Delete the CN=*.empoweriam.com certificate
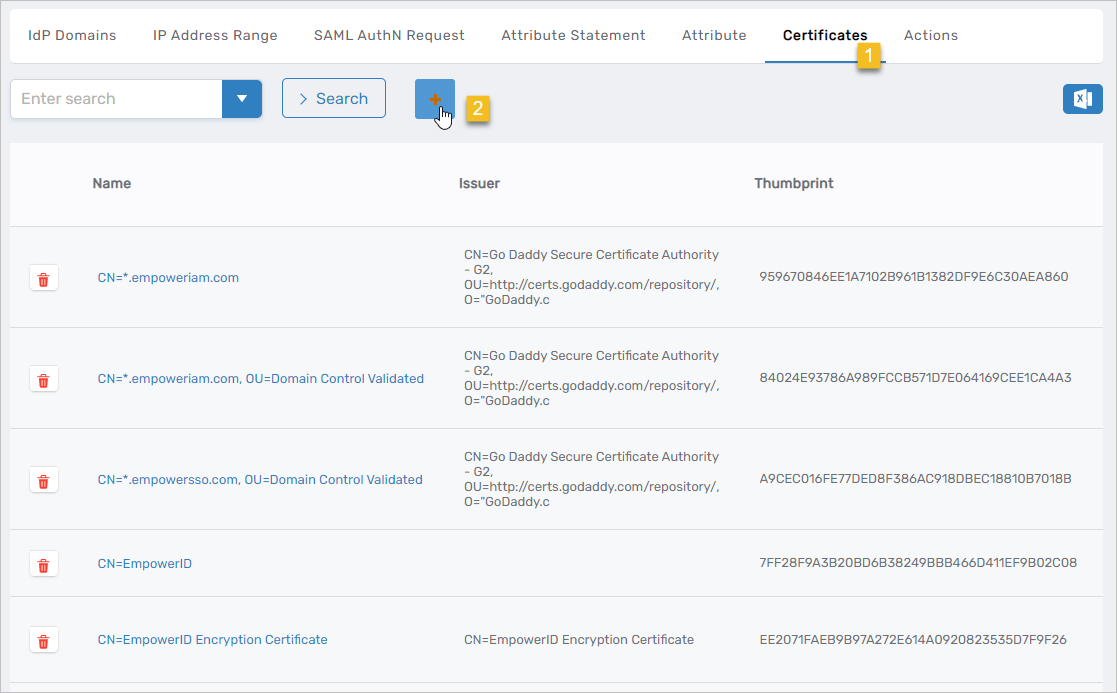The width and height of the screenshot is (1117, 693). 43,278
